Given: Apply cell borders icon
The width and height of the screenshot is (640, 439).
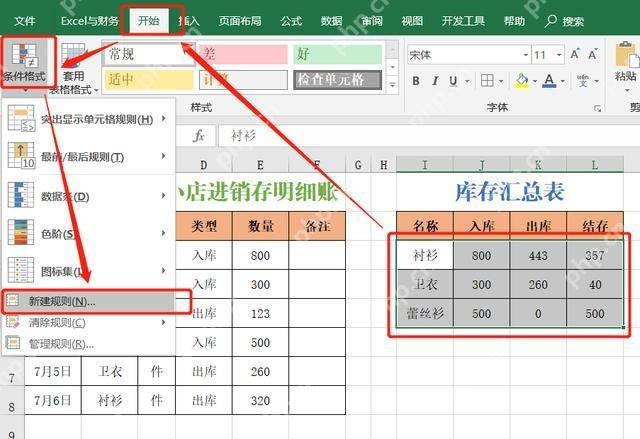Looking at the screenshot, I should pos(487,81).
